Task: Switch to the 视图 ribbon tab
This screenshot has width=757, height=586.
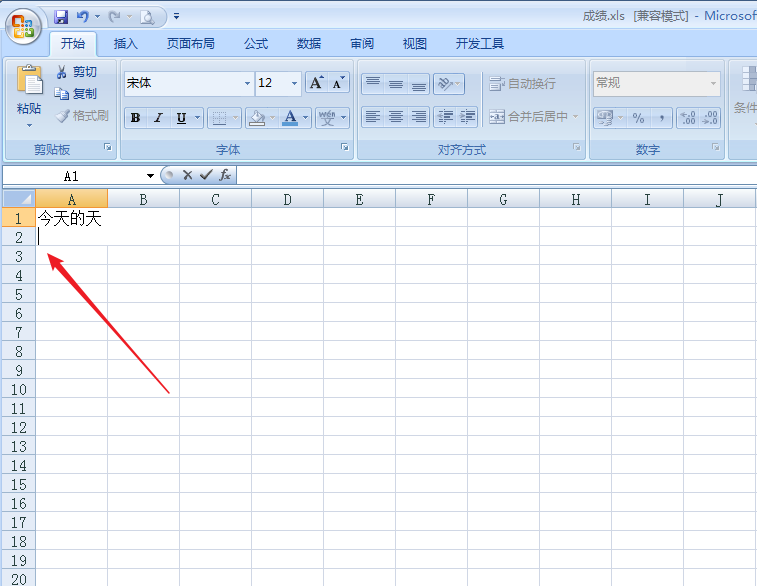Action: [415, 44]
